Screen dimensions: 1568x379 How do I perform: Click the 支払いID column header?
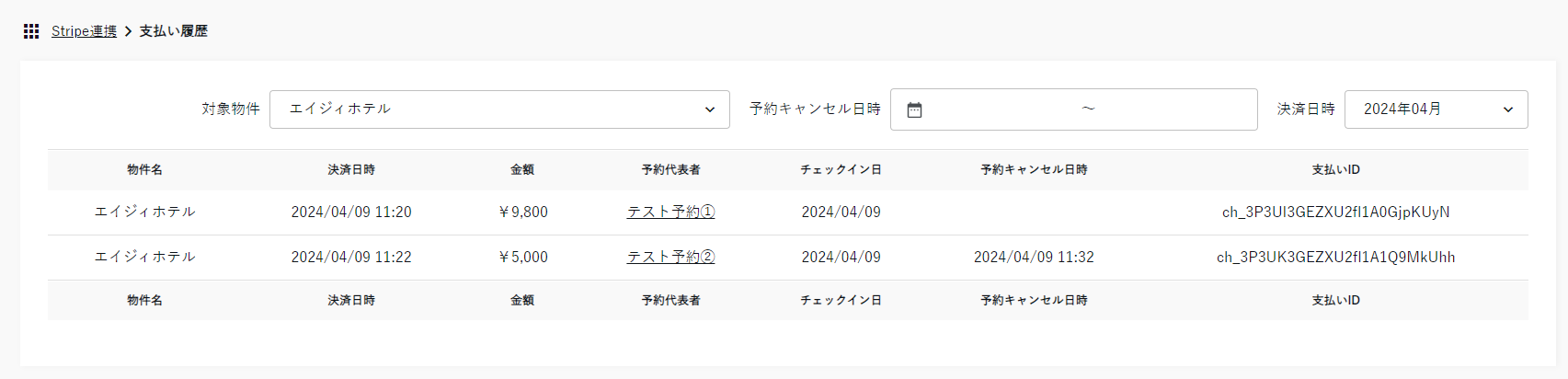(1335, 170)
